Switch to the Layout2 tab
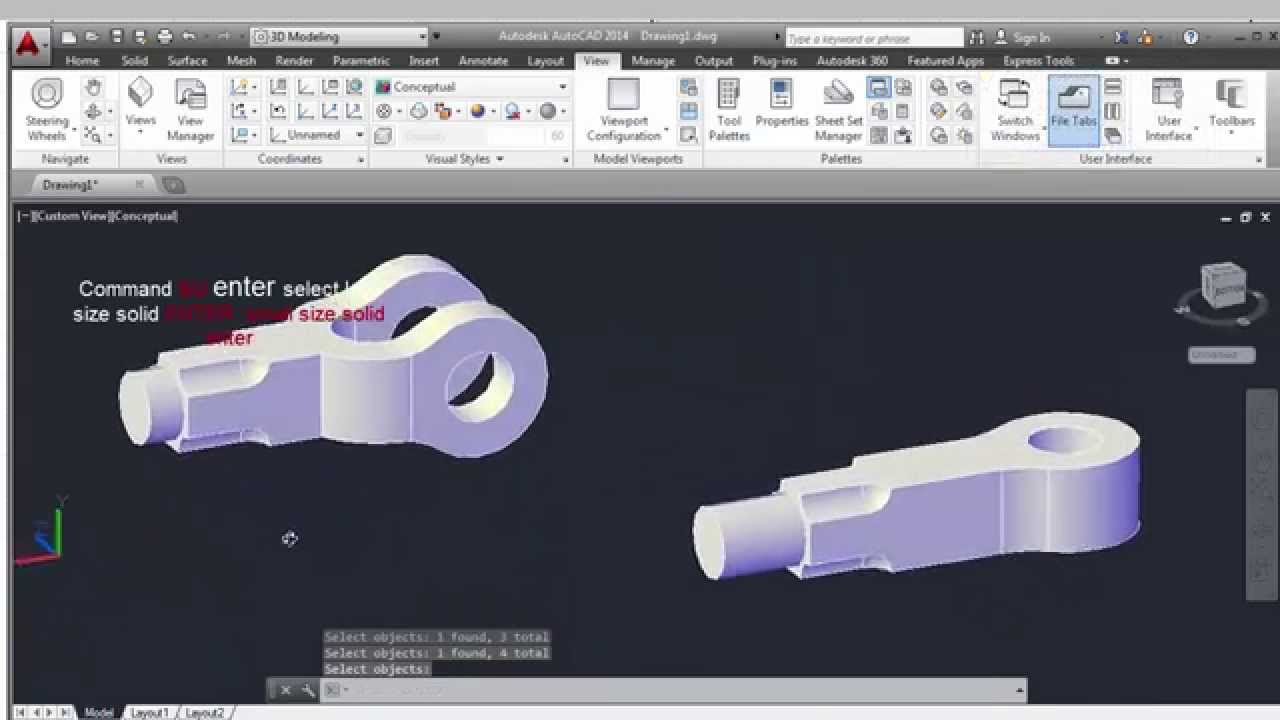The height and width of the screenshot is (720, 1280). (204, 713)
